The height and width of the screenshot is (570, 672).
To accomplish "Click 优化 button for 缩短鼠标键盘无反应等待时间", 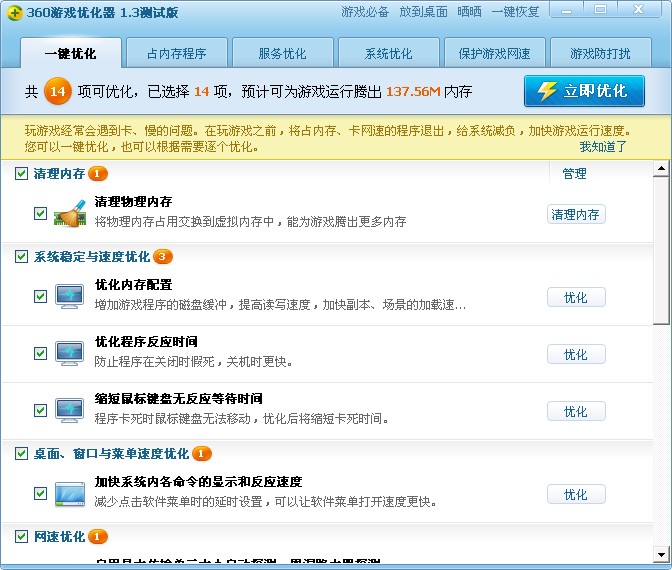I will point(576,411).
